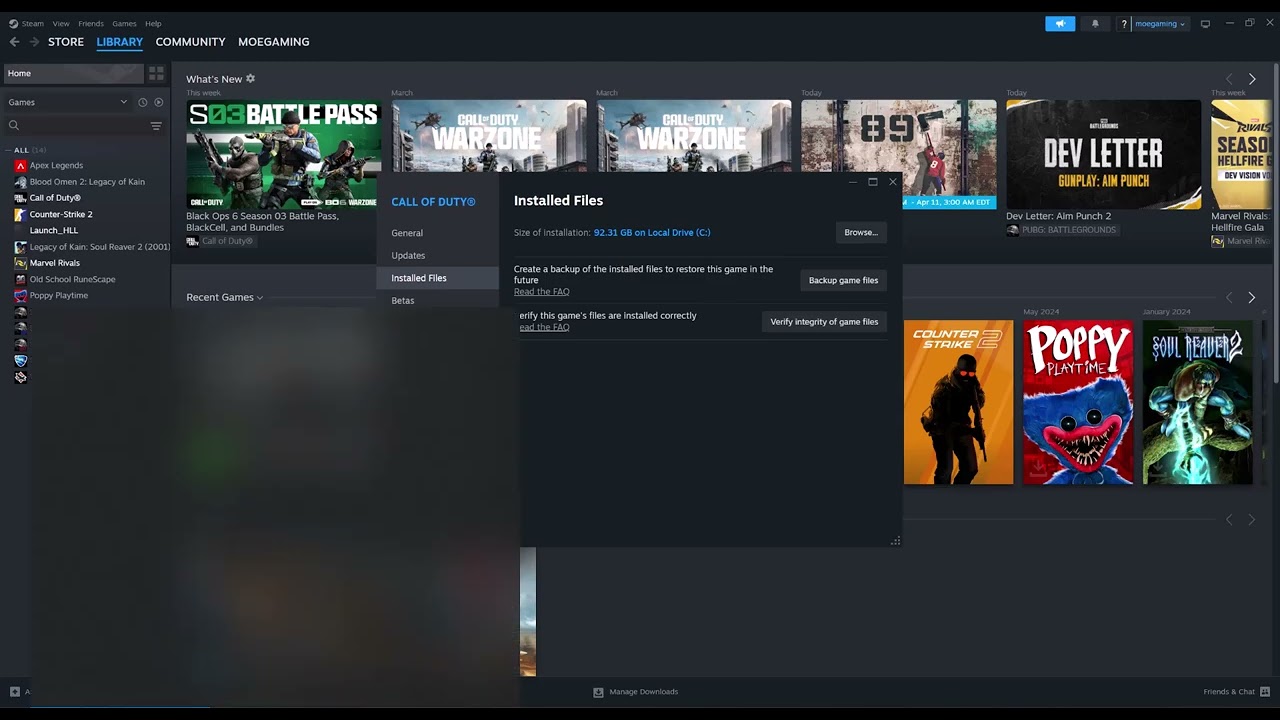Viewport: 1280px width, 720px height.
Task: Click Verify integrity of game files
Action: [x=824, y=322]
